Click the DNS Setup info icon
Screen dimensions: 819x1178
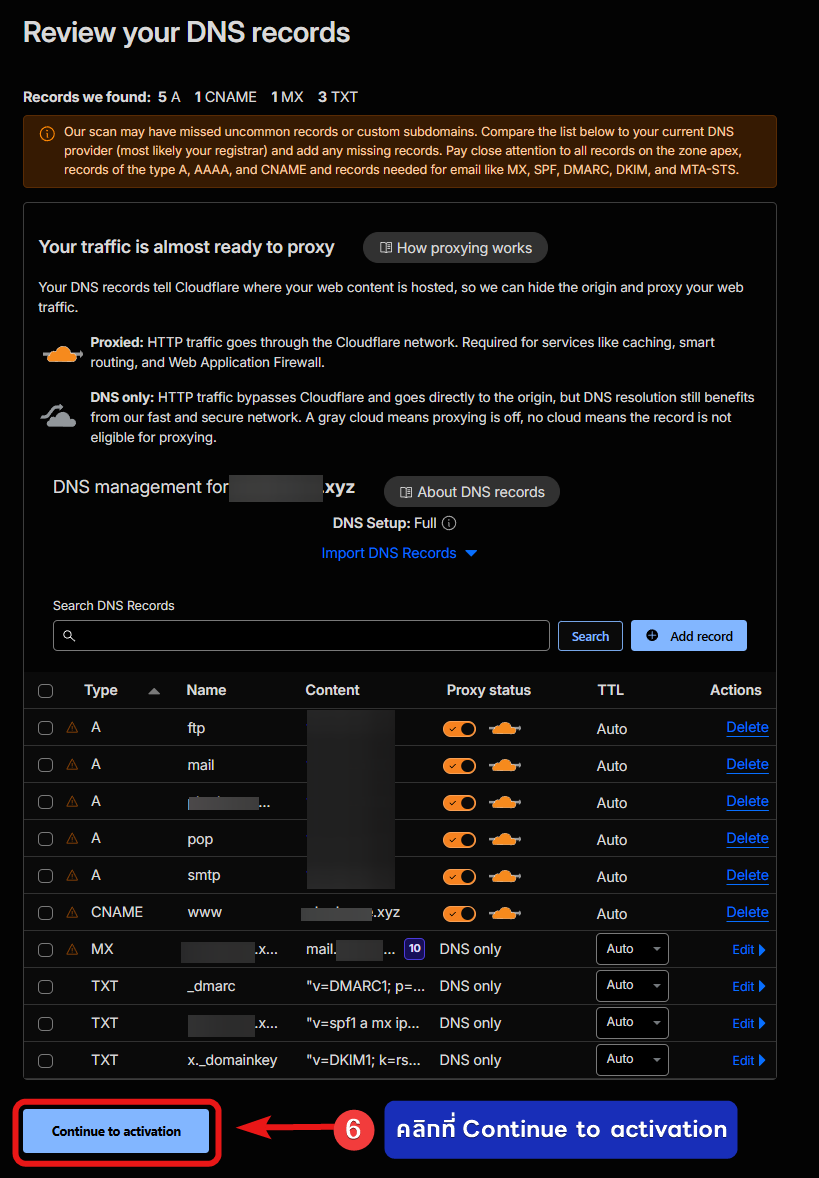pyautogui.click(x=449, y=523)
